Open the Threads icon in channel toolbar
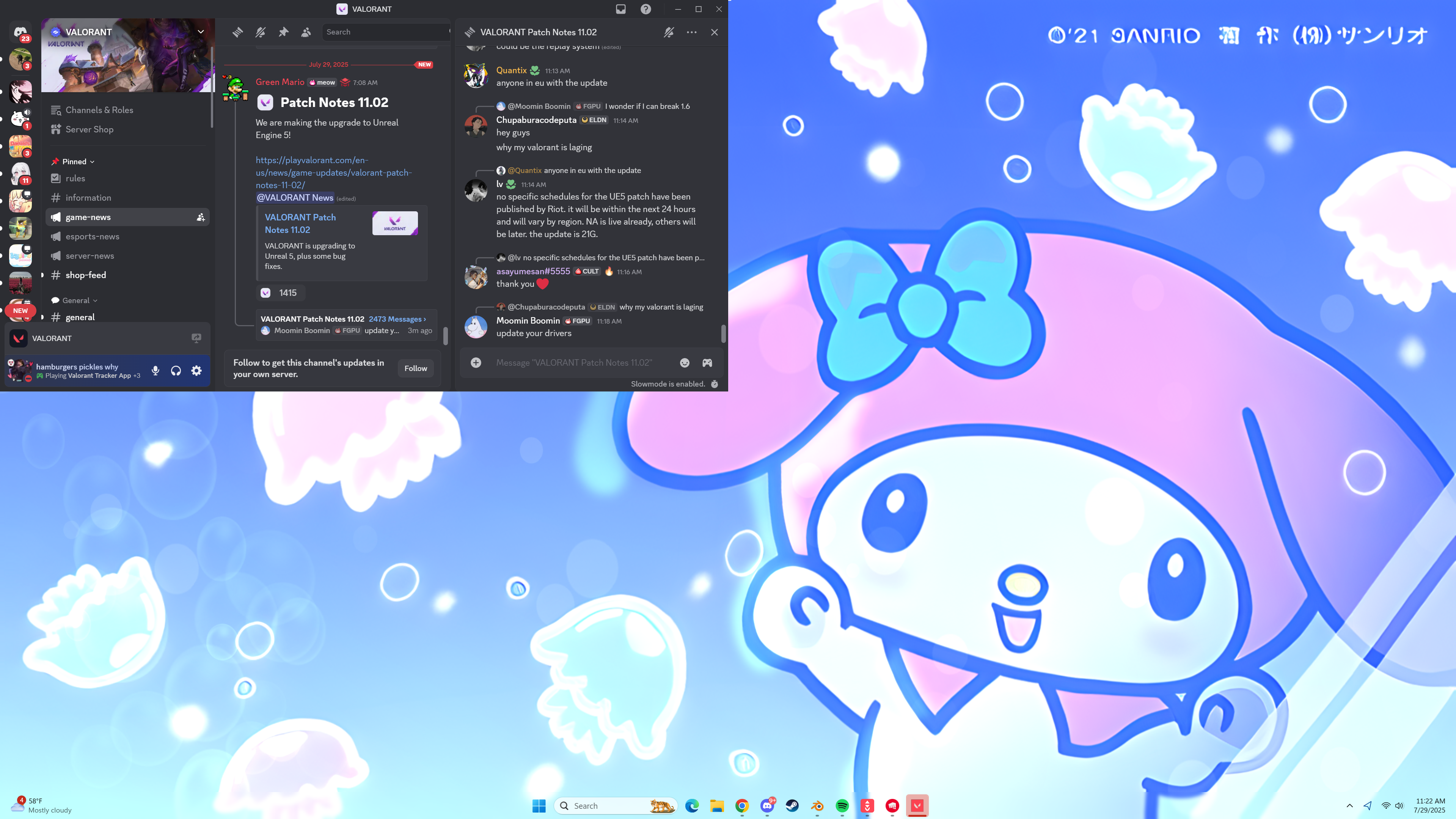The width and height of the screenshot is (1456, 819). point(237,32)
